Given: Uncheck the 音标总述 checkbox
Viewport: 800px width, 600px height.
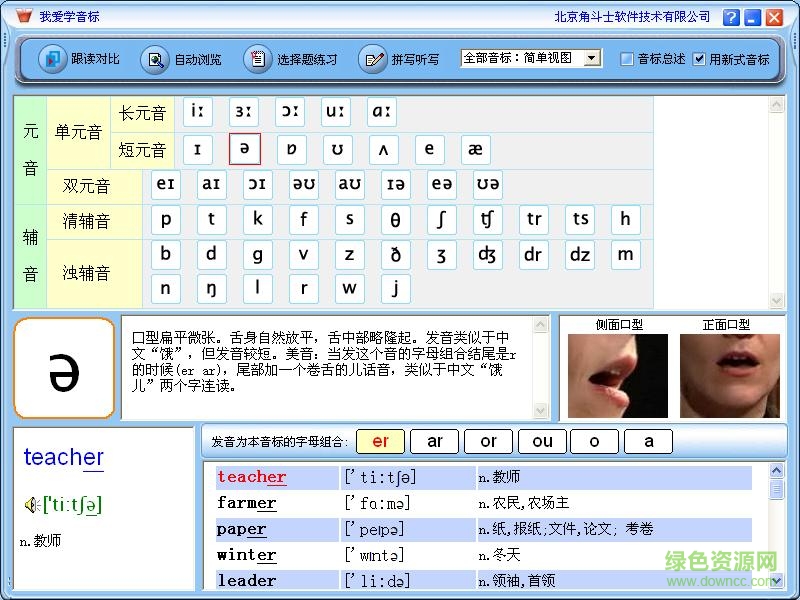Looking at the screenshot, I should pyautogui.click(x=625, y=58).
